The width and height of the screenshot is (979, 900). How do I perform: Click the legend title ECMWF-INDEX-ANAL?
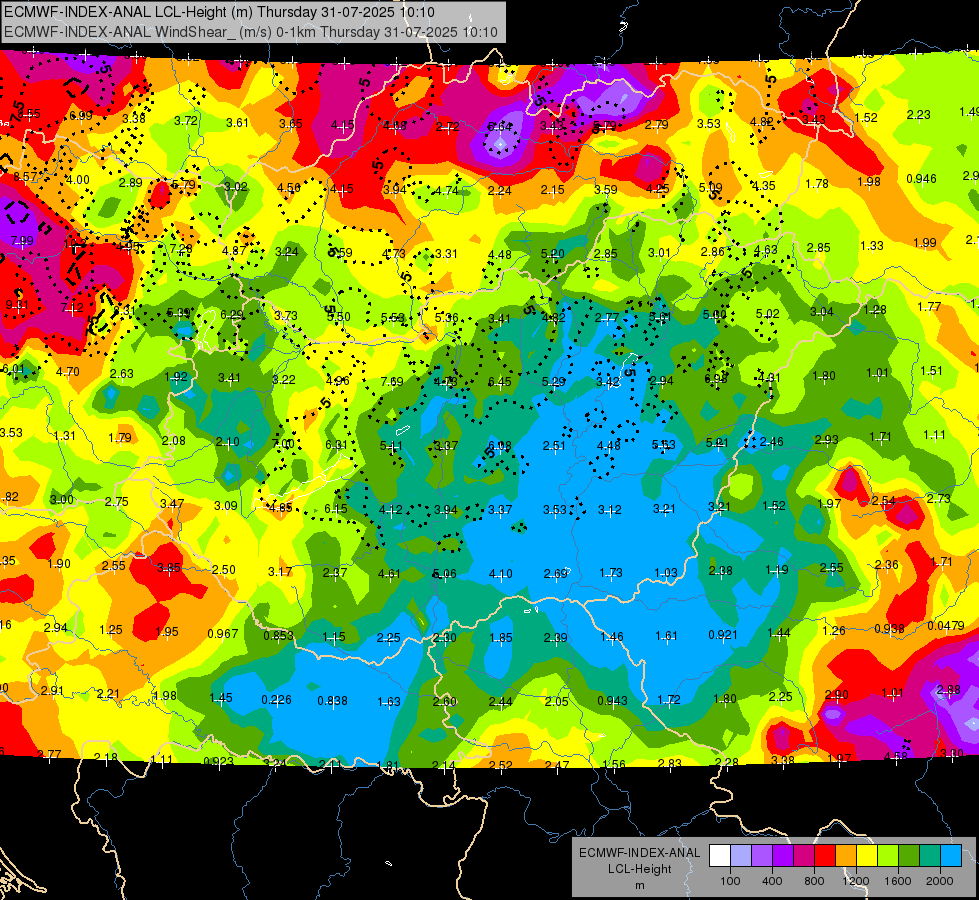639,853
